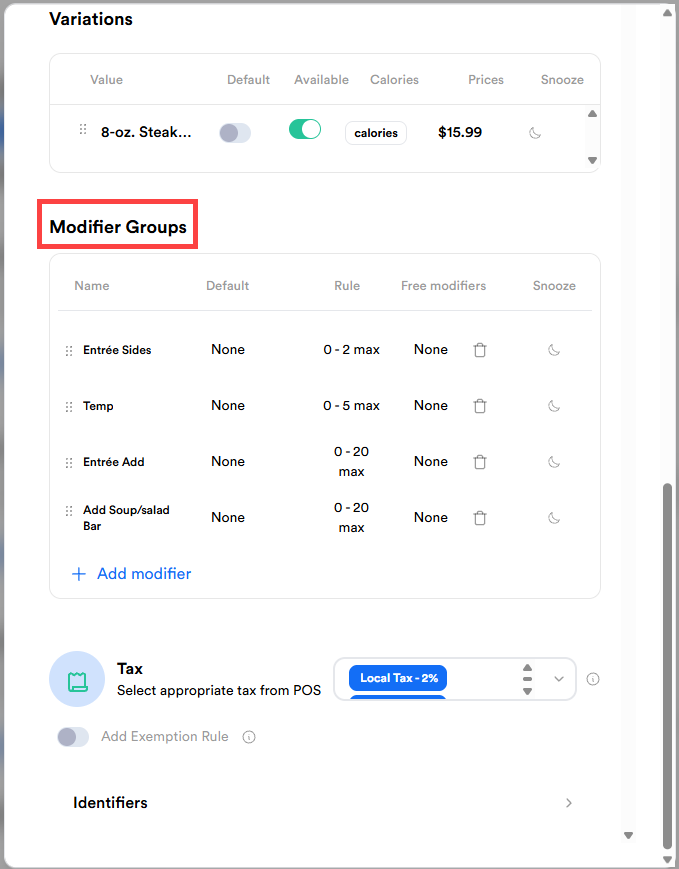Snooze the Temp modifier group

click(554, 406)
